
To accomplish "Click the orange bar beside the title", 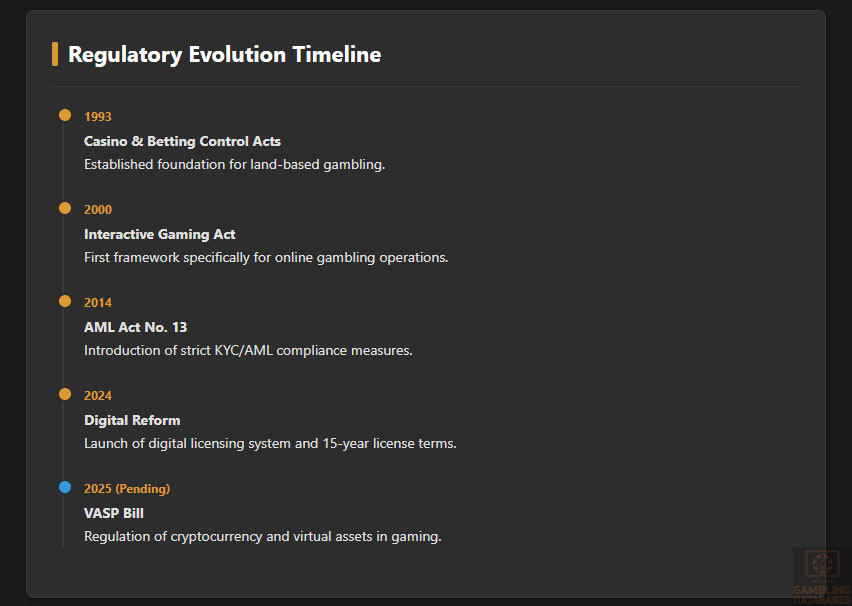I will (x=55, y=54).
